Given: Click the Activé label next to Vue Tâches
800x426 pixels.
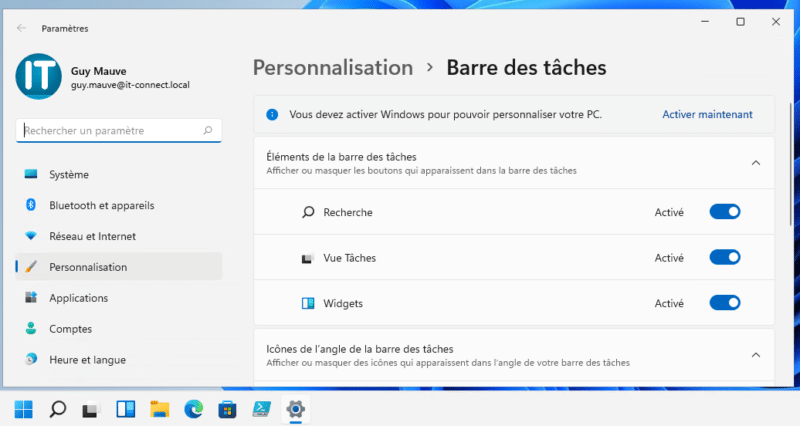Looking at the screenshot, I should [x=669, y=258].
